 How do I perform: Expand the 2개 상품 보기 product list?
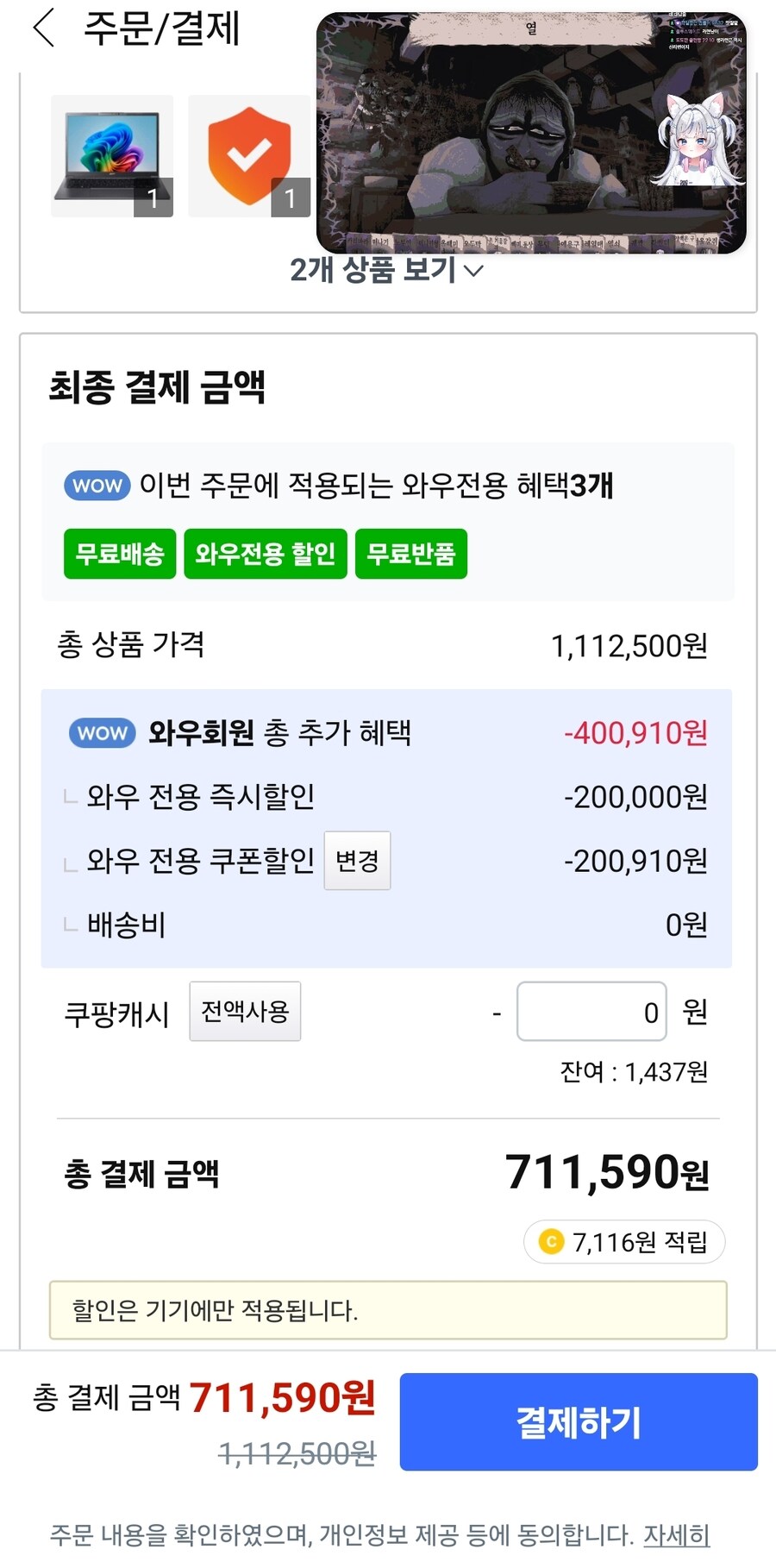point(382,272)
